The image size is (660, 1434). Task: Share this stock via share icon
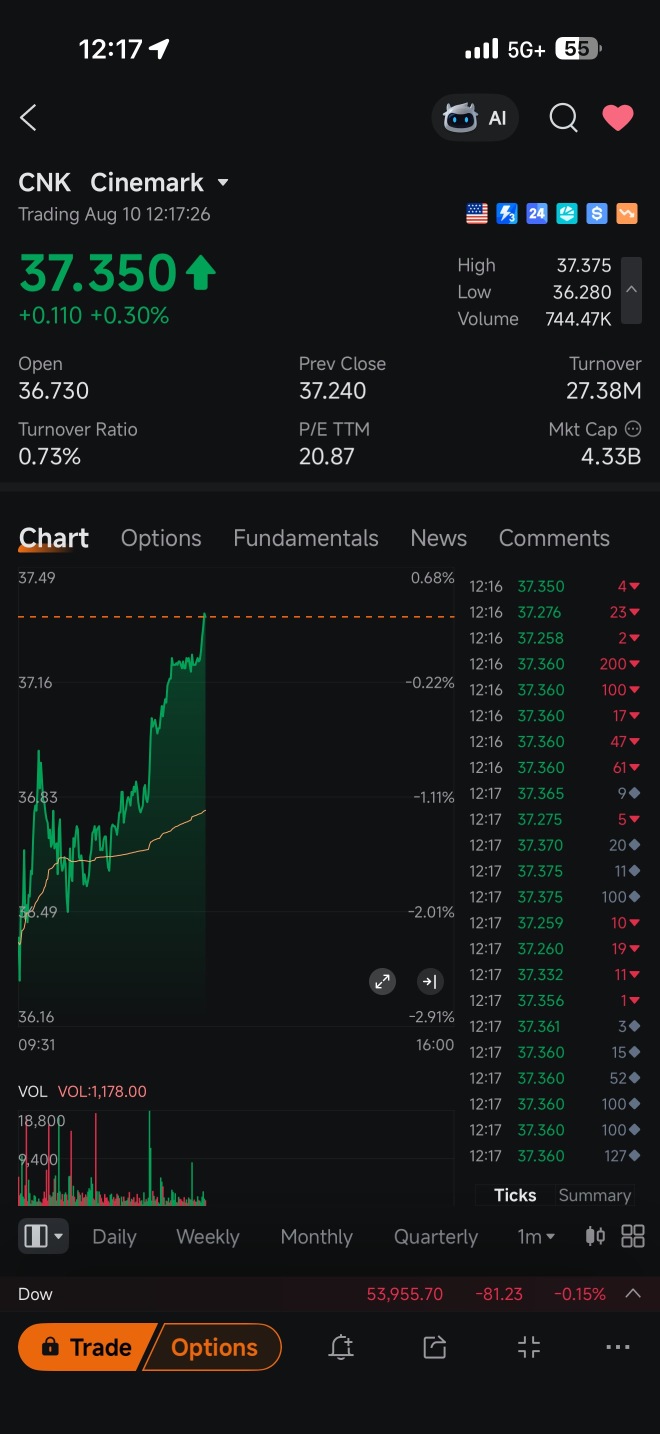tap(434, 1347)
